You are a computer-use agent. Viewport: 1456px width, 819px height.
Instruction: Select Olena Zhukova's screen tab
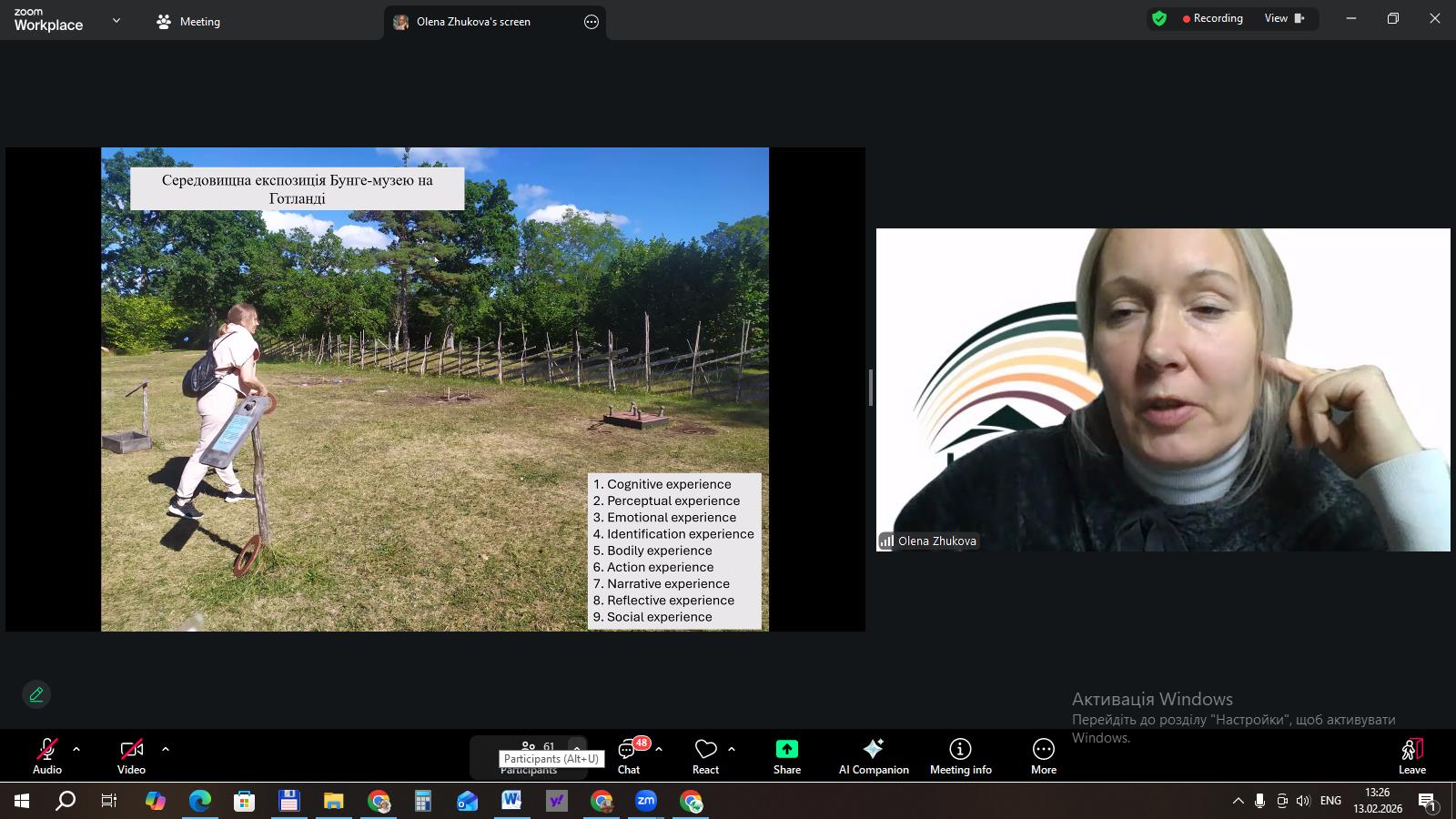473,22
